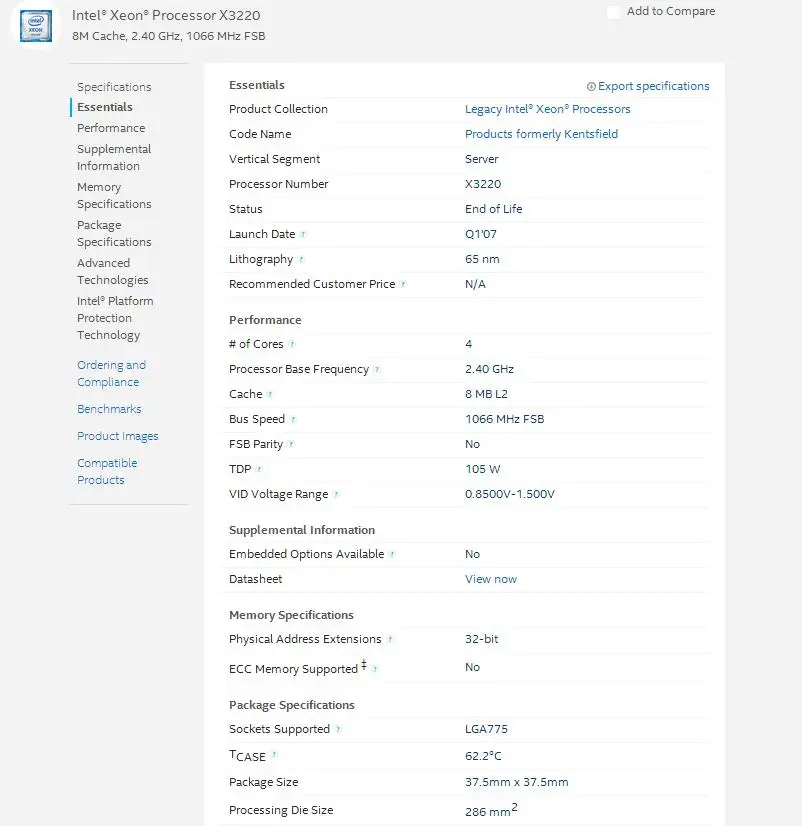
Task: Click the Intel Xeon processor badge thumbnail
Action: tap(36, 24)
